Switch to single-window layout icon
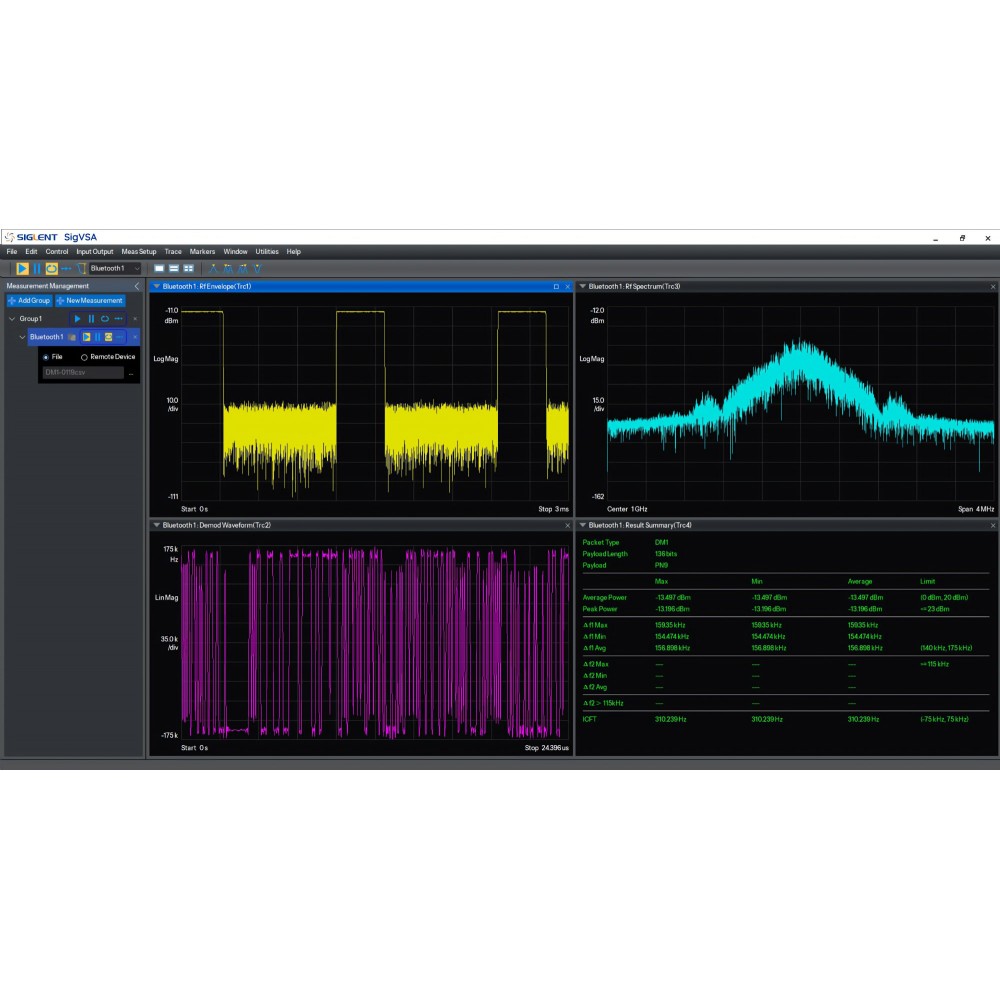Image resolution: width=1000 pixels, height=1000 pixels. (x=159, y=268)
